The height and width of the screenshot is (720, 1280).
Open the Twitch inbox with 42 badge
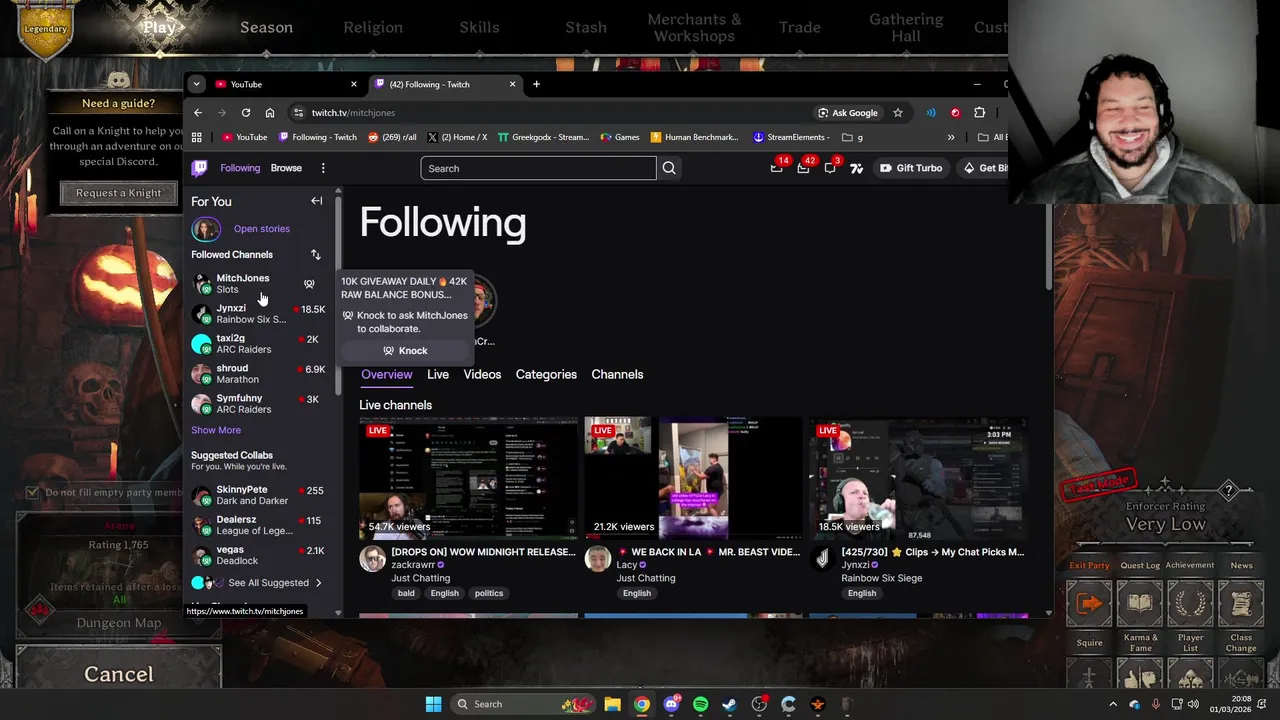click(x=803, y=168)
